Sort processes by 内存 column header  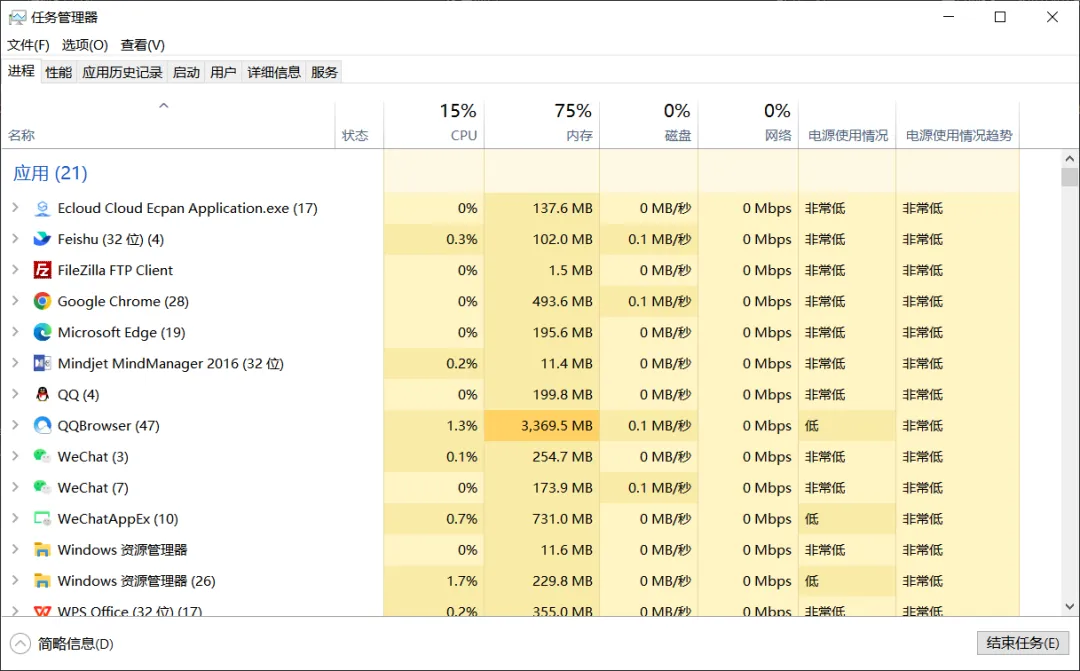coord(543,123)
